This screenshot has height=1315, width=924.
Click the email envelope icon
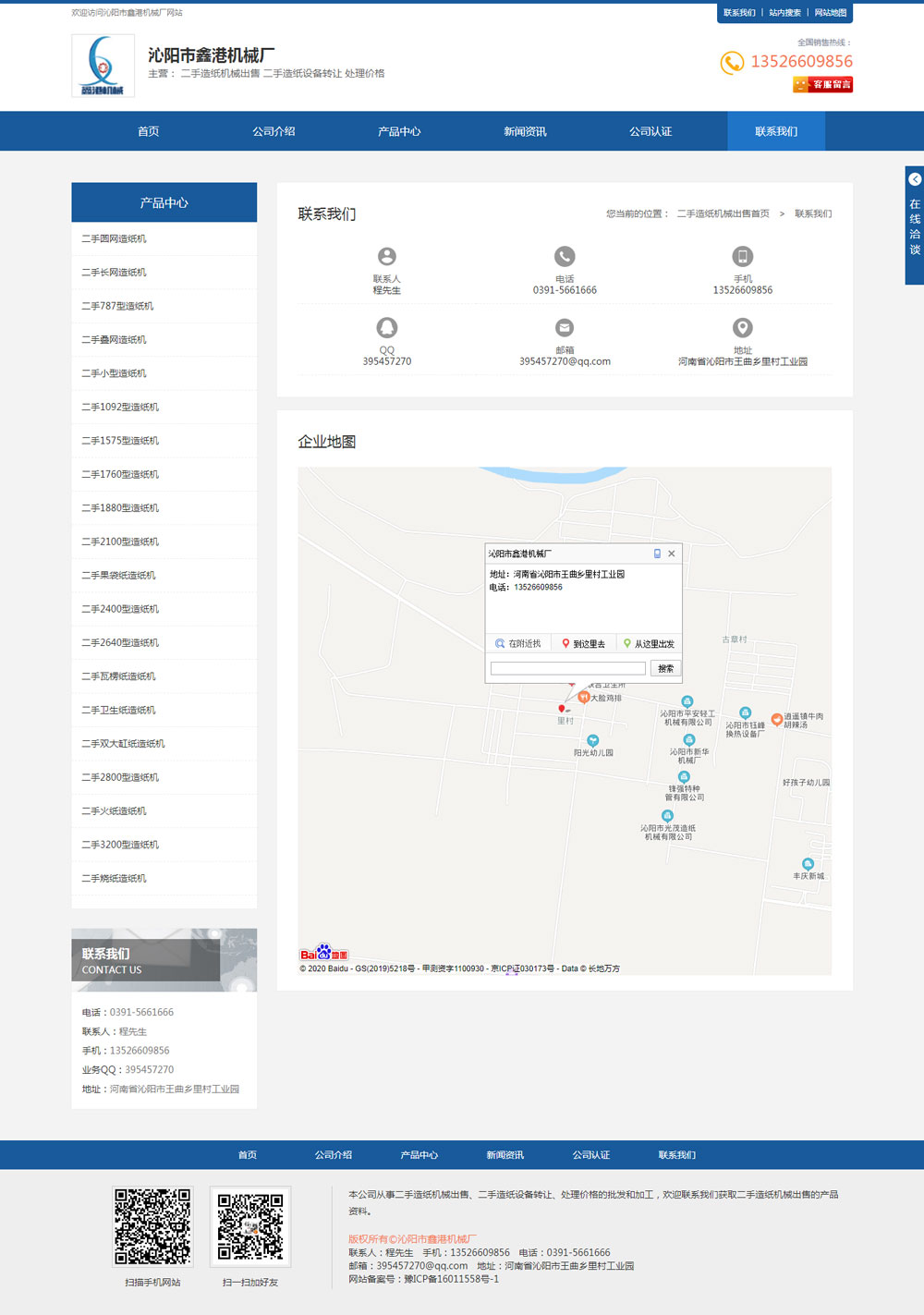click(565, 327)
